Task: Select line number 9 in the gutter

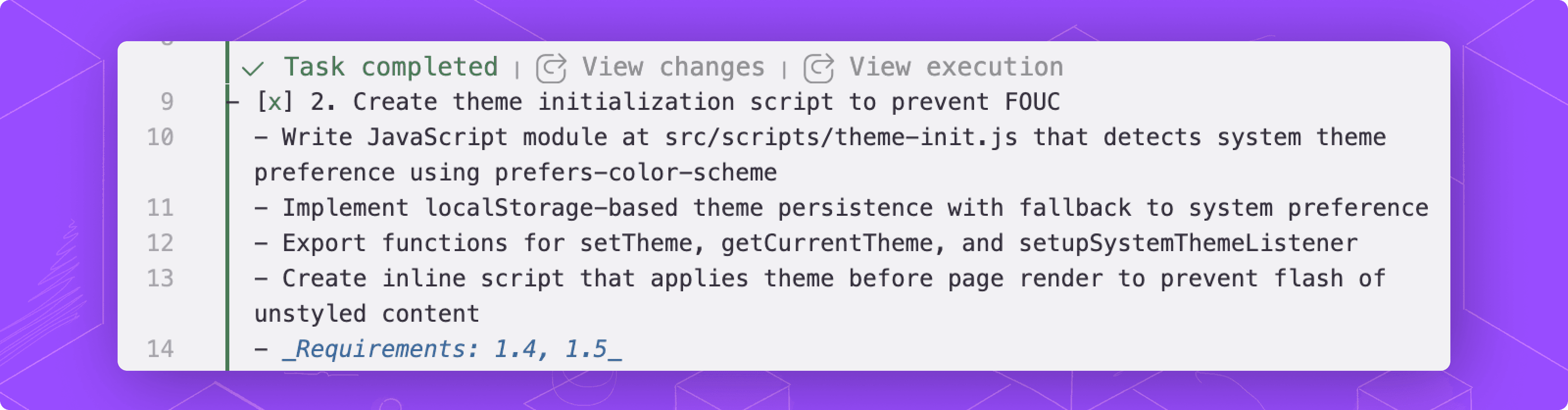Action: click(167, 102)
